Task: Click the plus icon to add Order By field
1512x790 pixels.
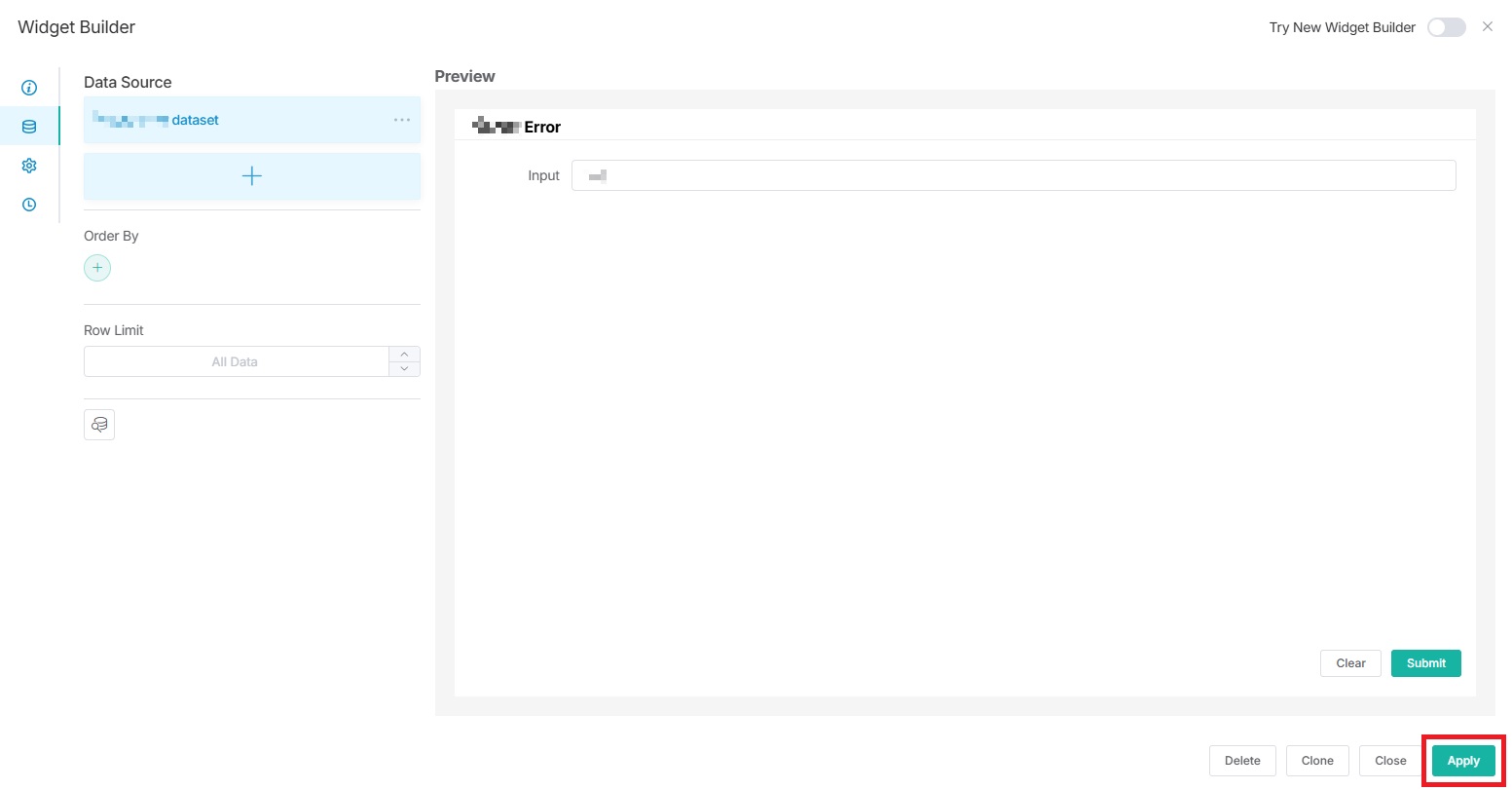Action: (x=97, y=267)
